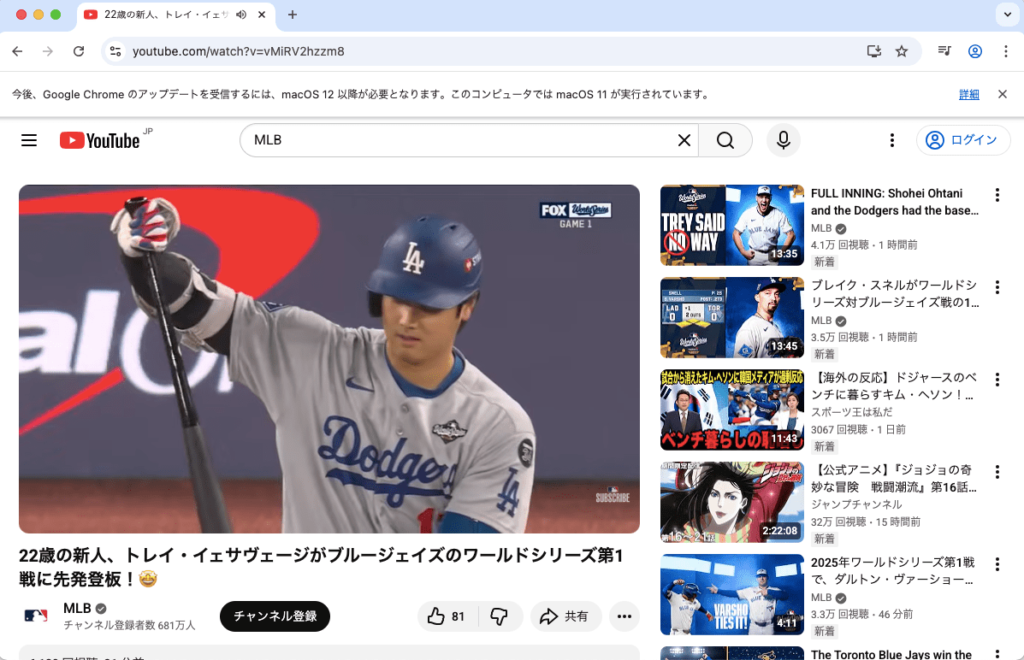
Task: Open the Chrome profile icon
Action: point(975,51)
